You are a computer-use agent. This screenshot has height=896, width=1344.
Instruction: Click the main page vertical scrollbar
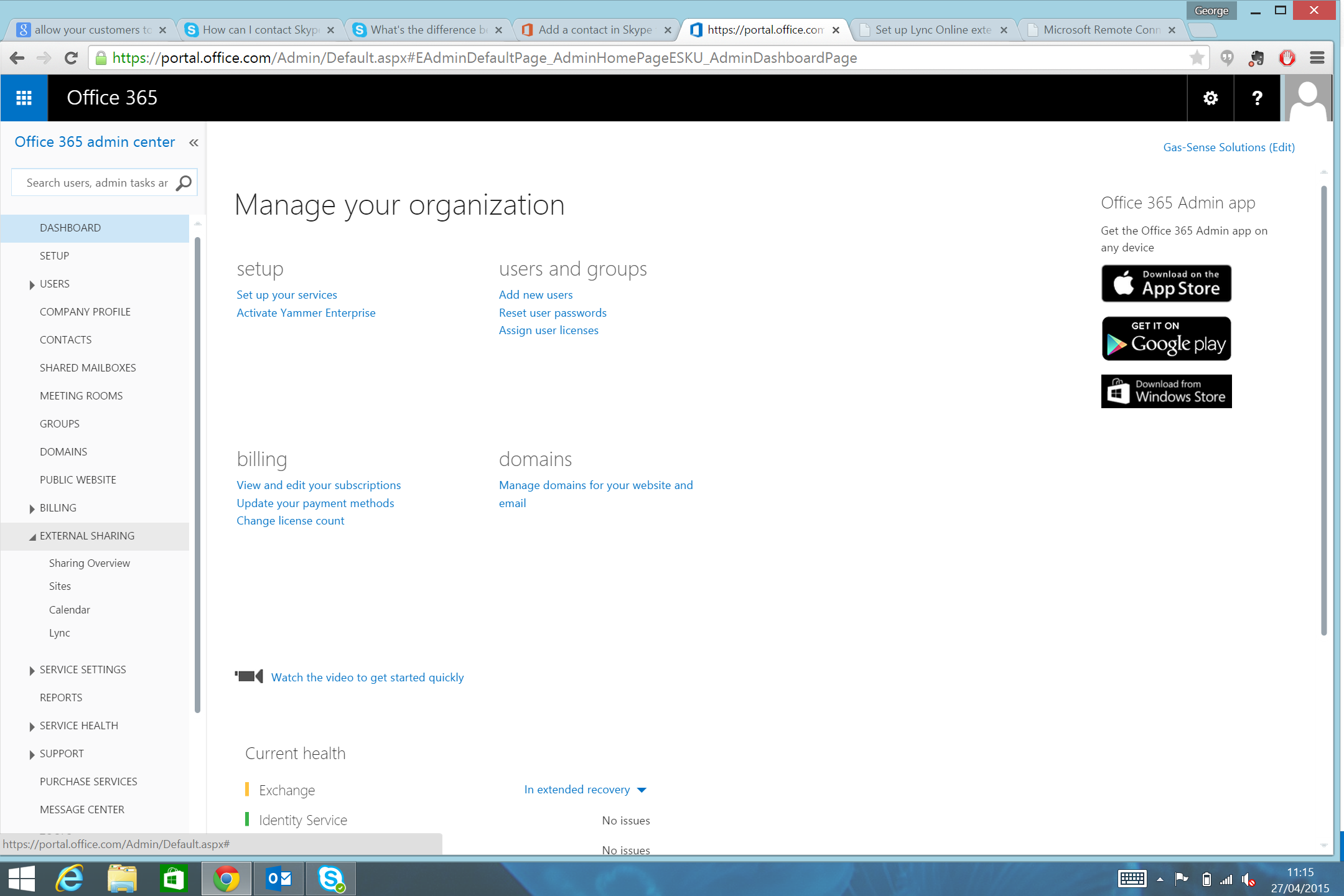[1323, 411]
